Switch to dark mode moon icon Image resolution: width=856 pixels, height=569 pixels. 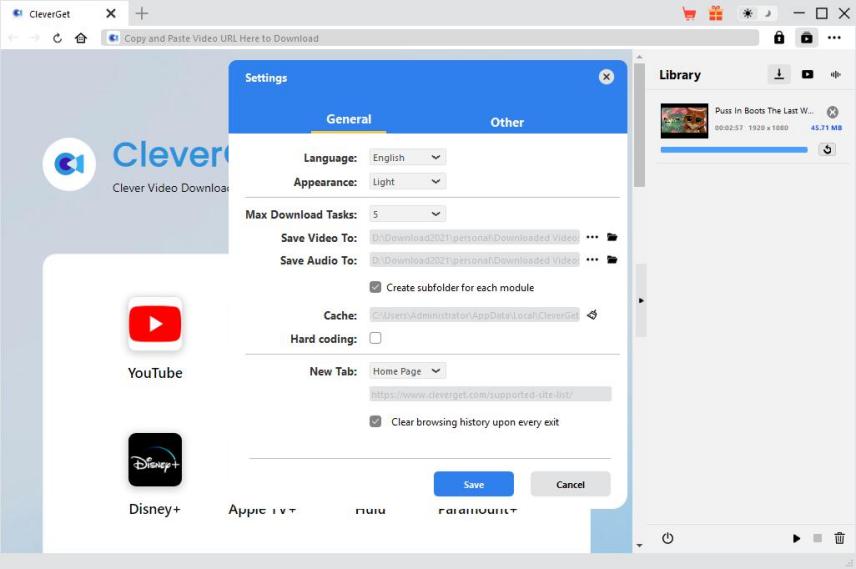[x=768, y=14]
